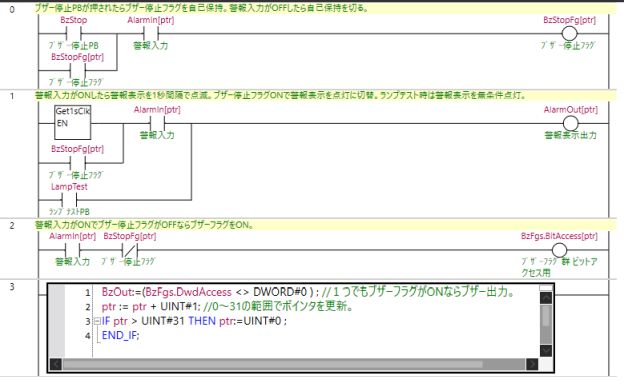This screenshot has height=384, width=624.
Task: Click the 'BzStop' variable label
Action: (74, 20)
